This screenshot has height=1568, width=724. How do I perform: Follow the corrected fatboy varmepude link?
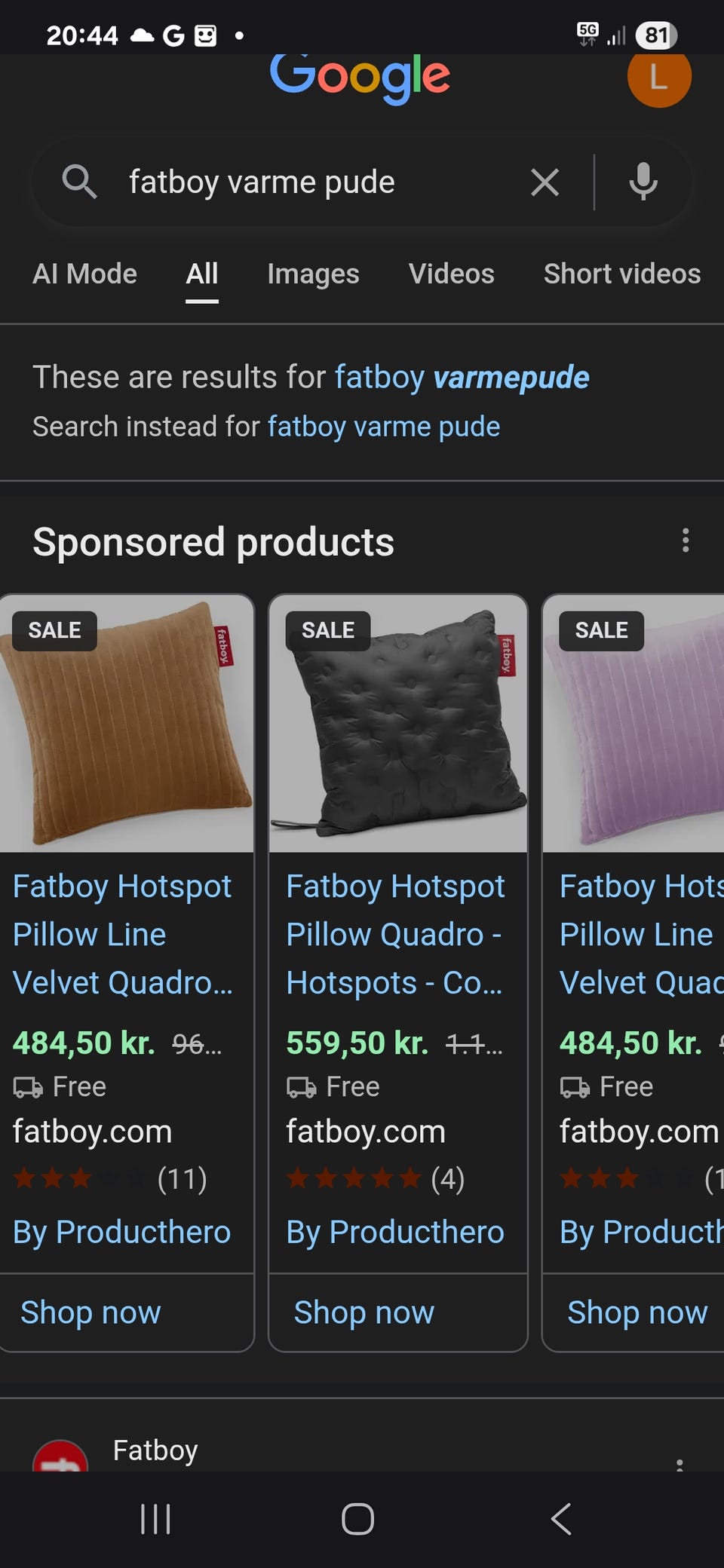[462, 378]
